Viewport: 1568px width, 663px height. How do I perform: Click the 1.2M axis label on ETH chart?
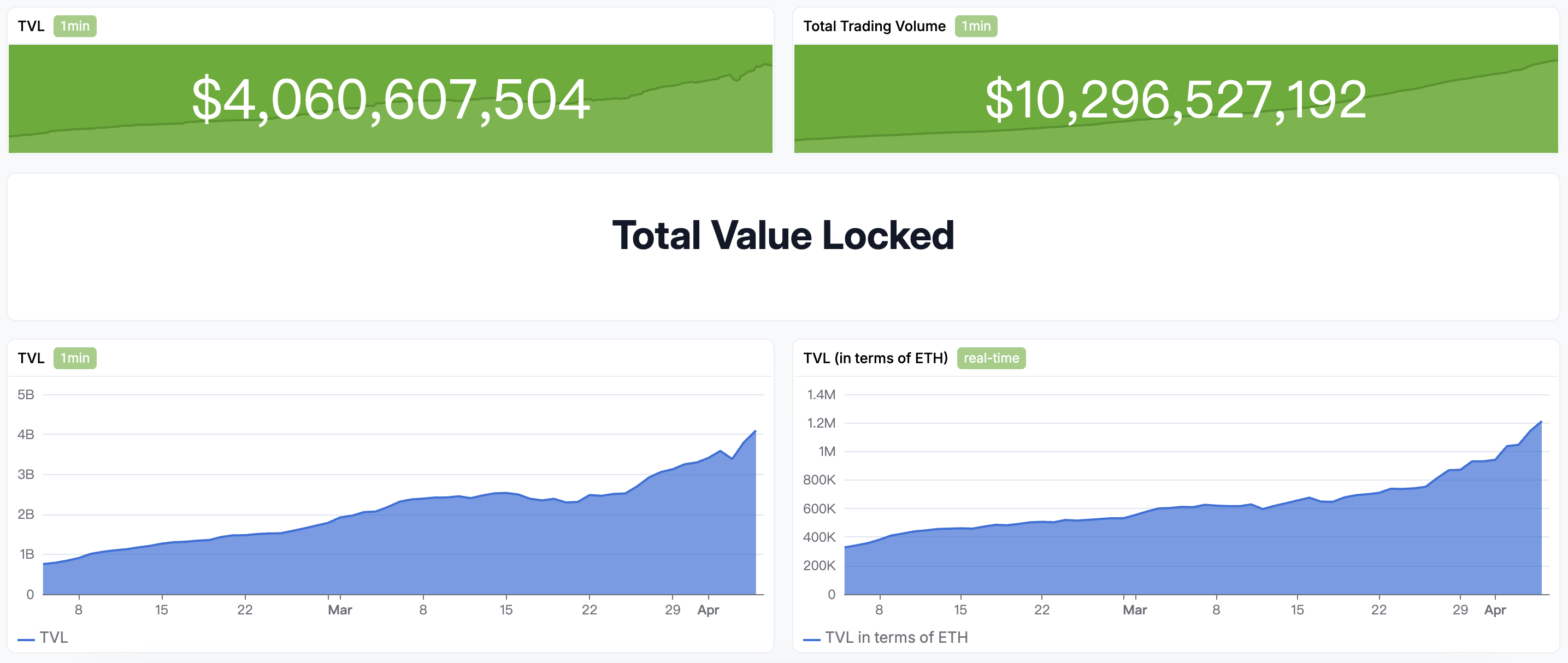point(821,423)
